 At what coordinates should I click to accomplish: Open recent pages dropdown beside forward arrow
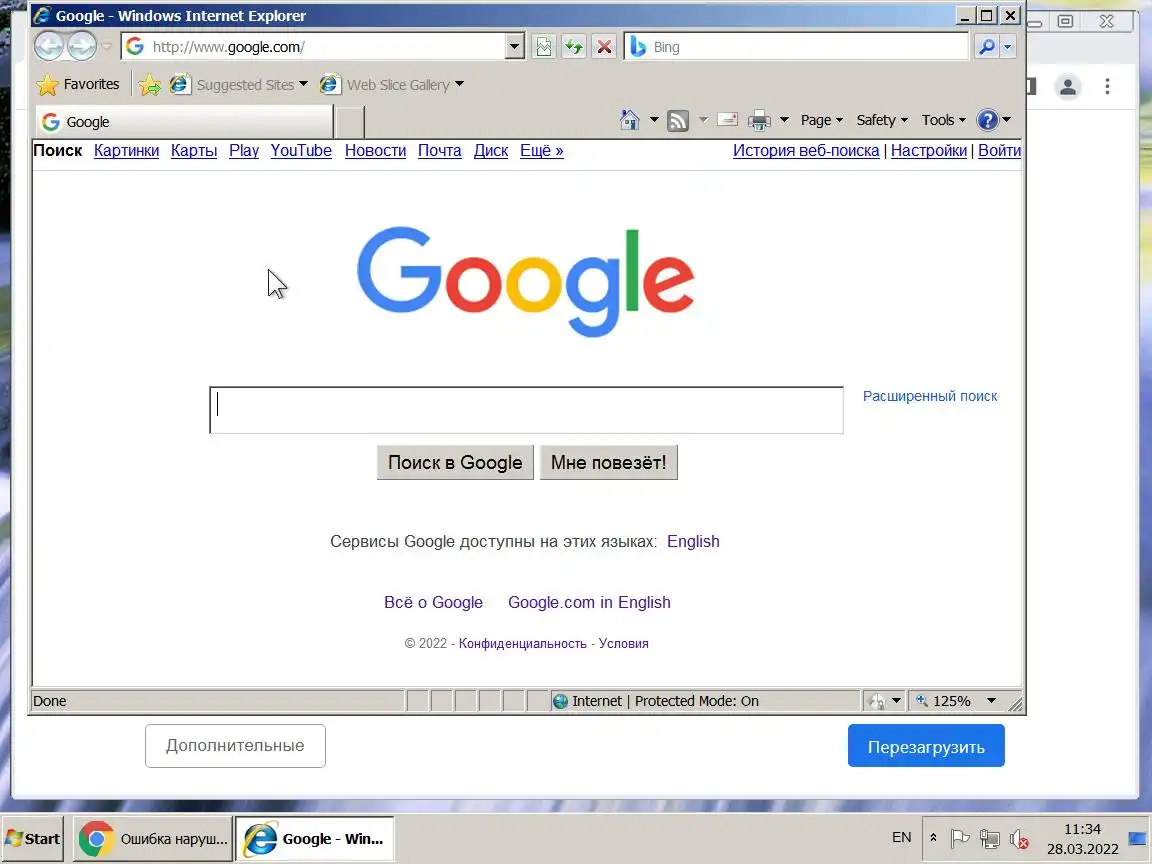[107, 47]
